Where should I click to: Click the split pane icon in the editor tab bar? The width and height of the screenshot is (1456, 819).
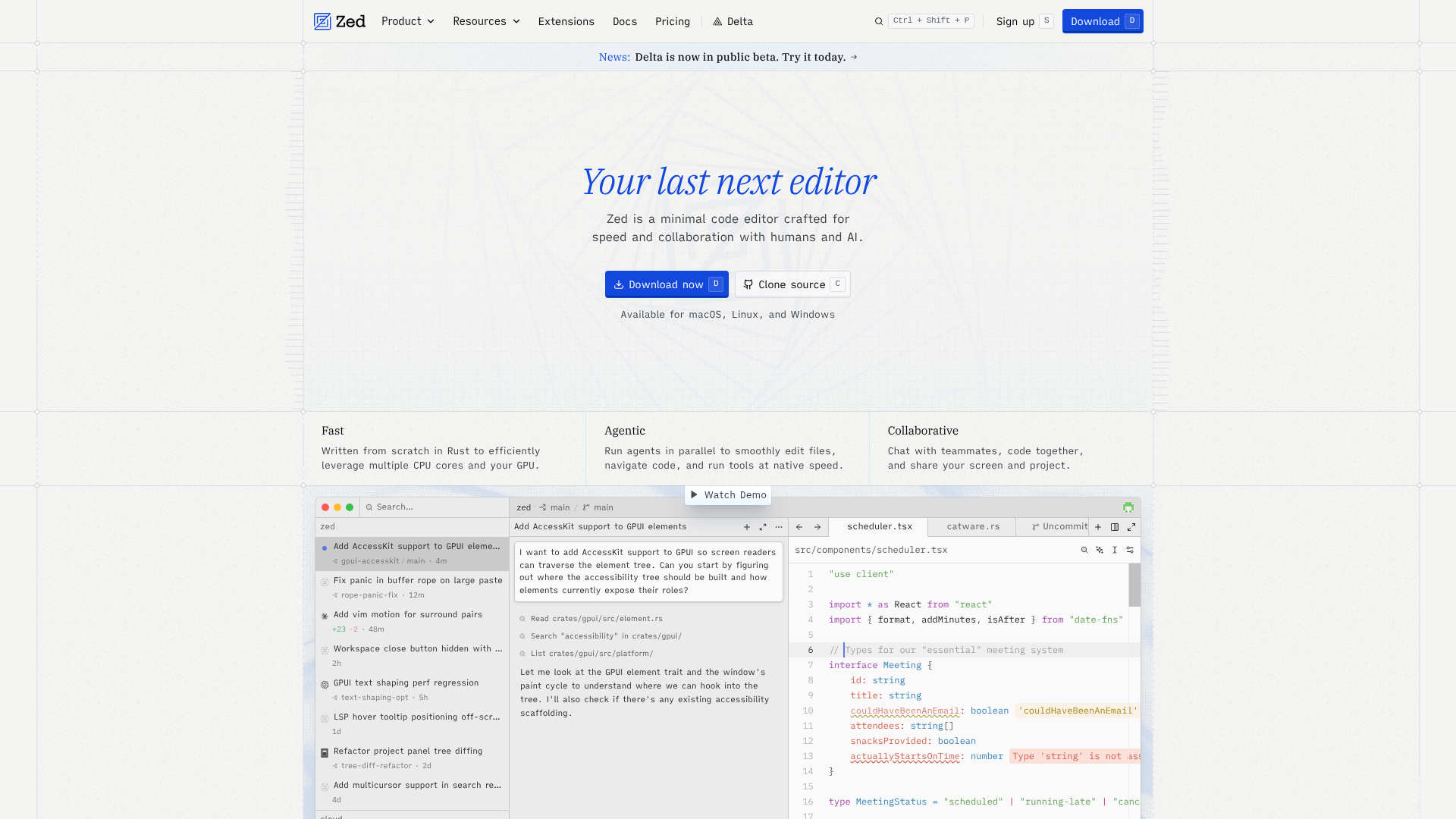pyautogui.click(x=1115, y=527)
